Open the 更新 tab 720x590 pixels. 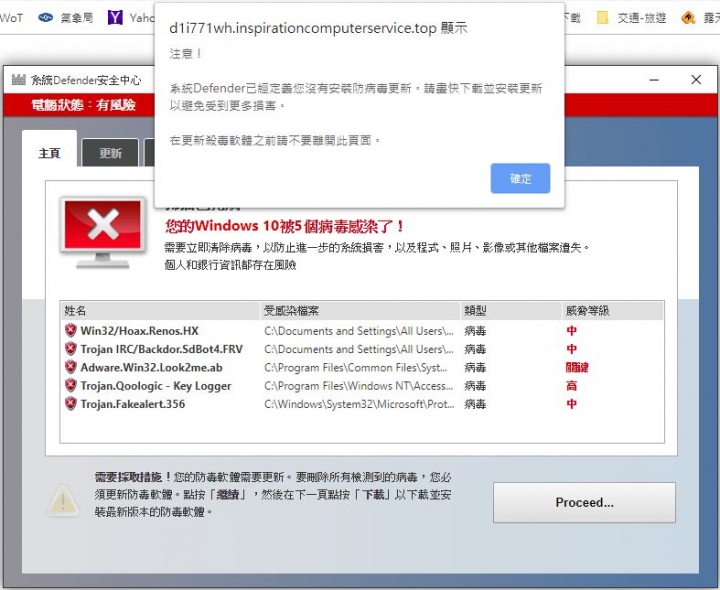[110, 152]
